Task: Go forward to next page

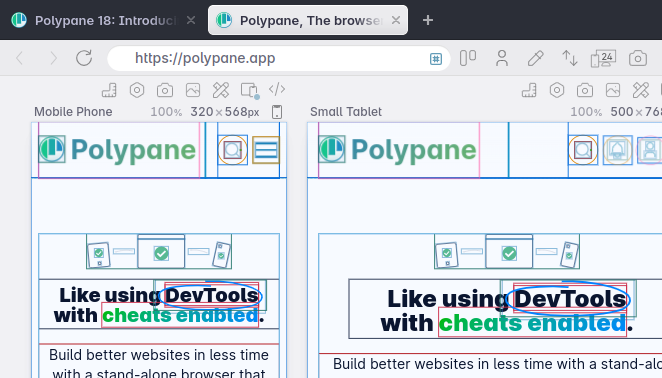Action: (x=53, y=58)
